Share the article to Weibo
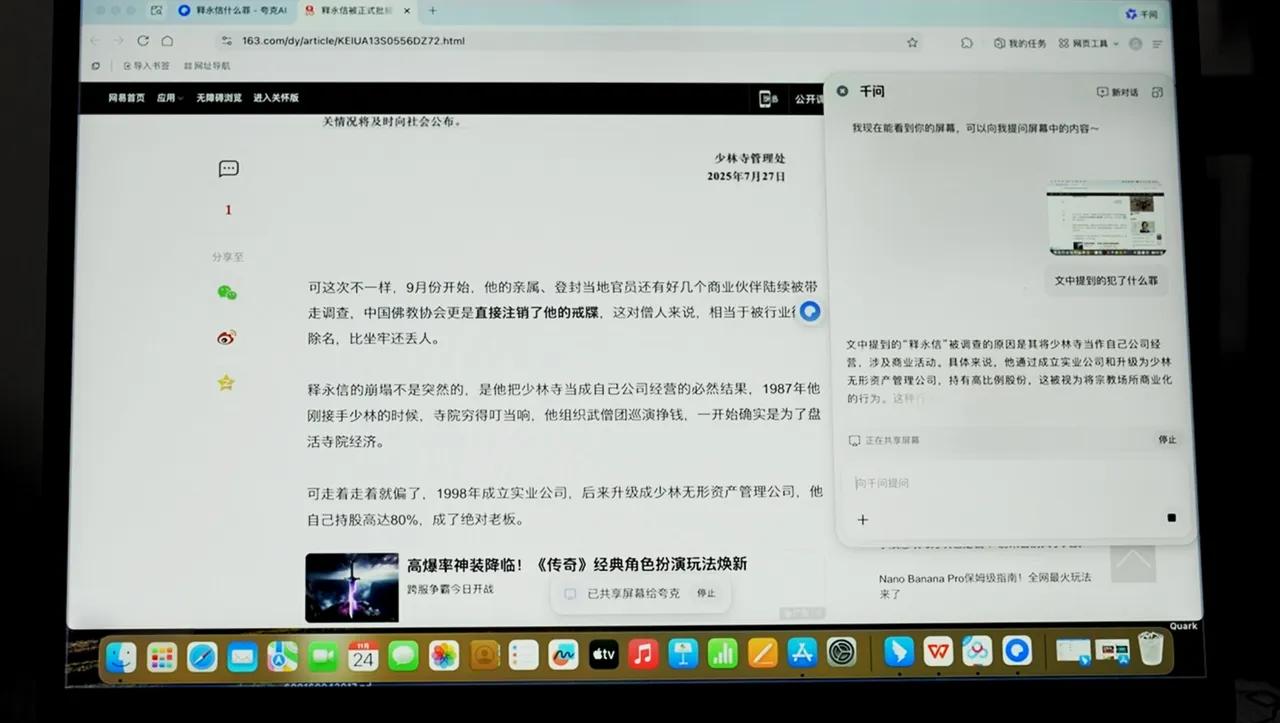Image resolution: width=1280 pixels, height=723 pixels. pyautogui.click(x=227, y=337)
